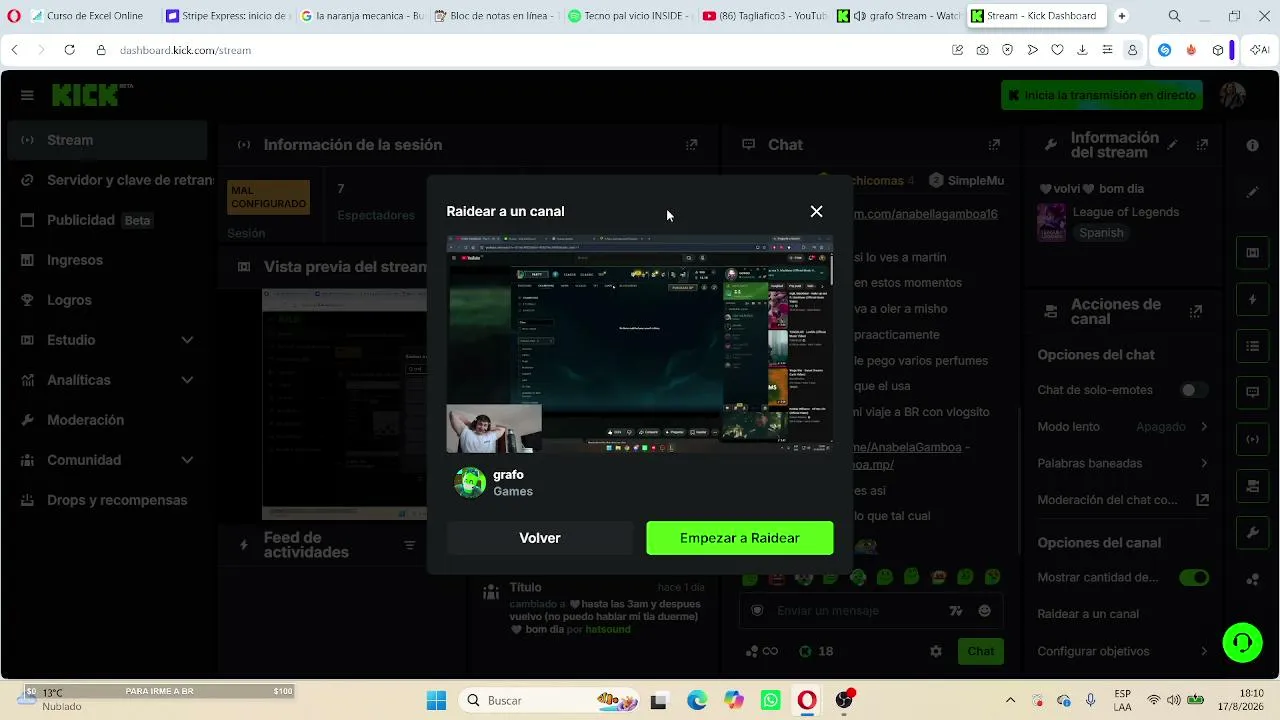Pop out the Información de la sesión panel
1280x720 pixels.
click(691, 145)
